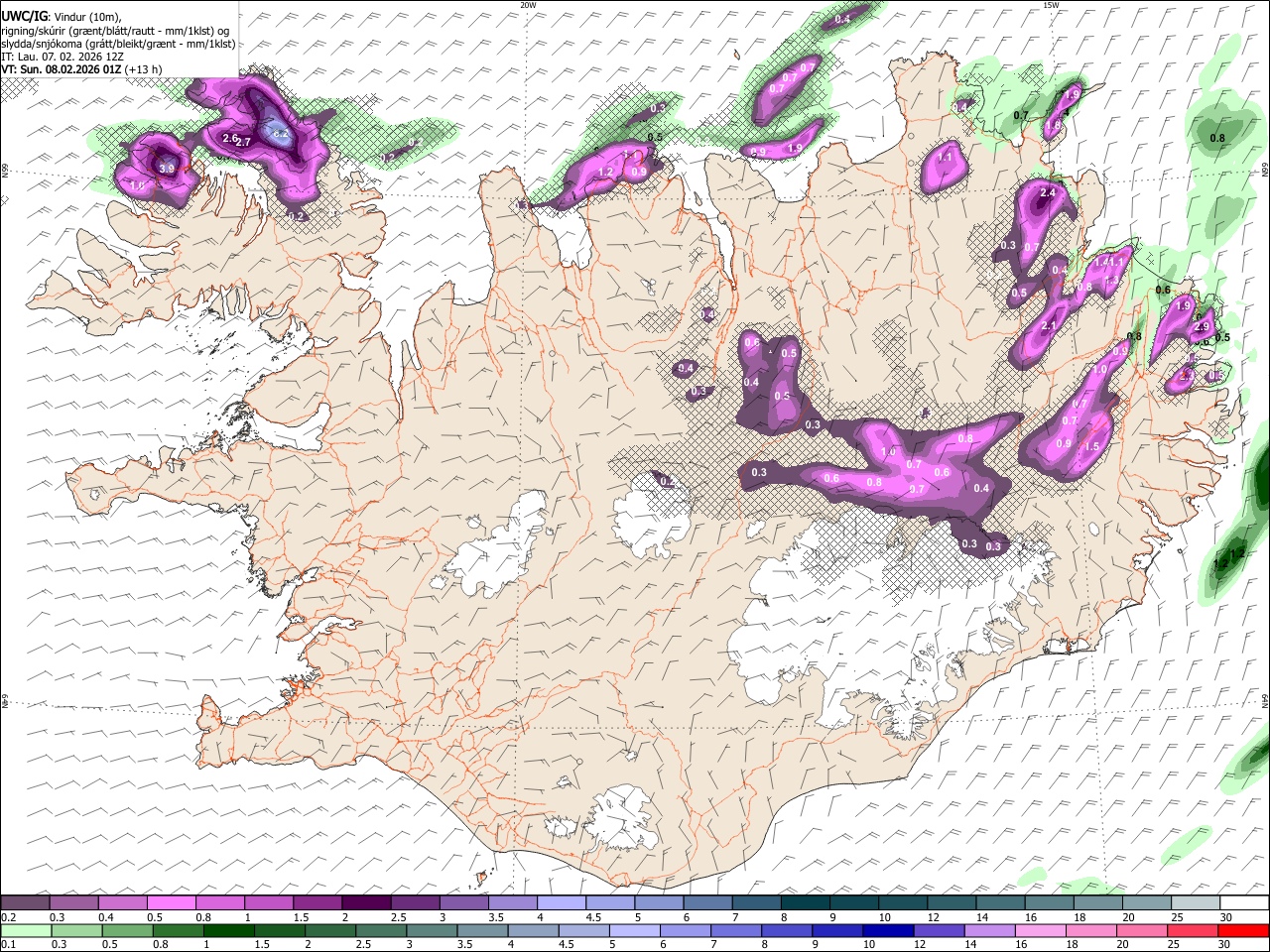Click the 0.2 legend label

click(8, 917)
